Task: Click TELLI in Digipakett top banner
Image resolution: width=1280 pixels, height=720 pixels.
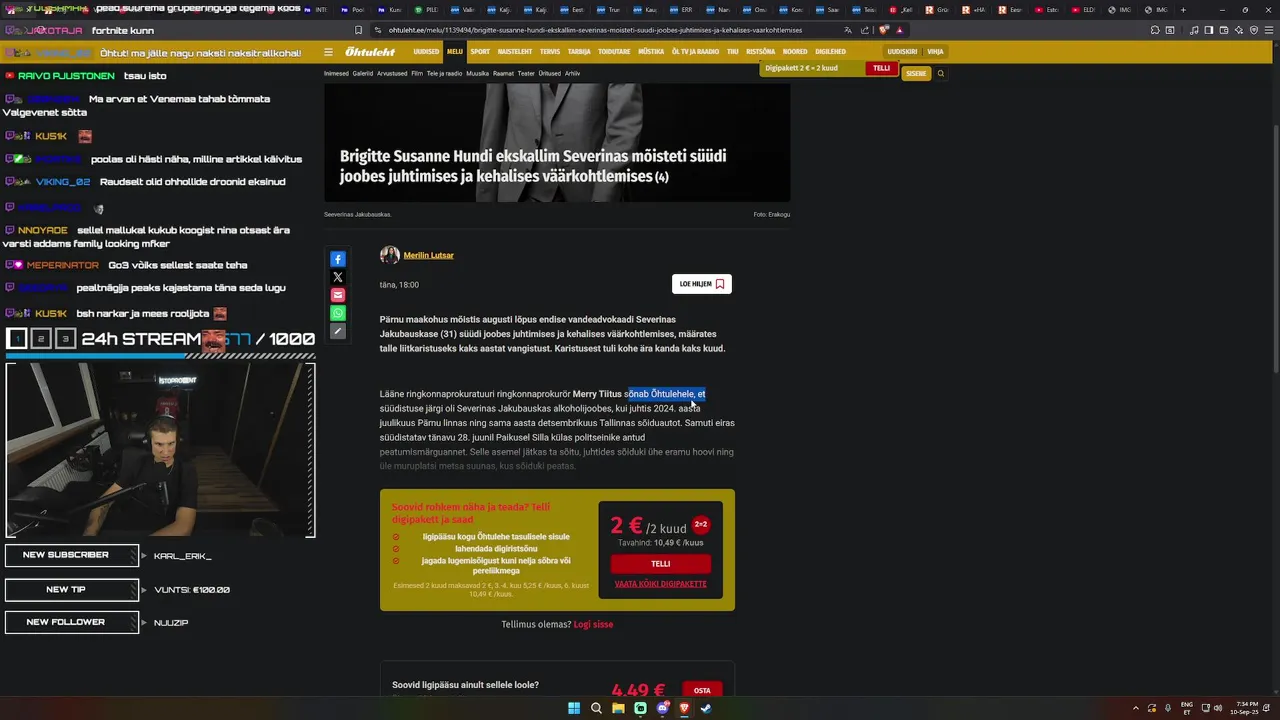Action: pos(881,68)
